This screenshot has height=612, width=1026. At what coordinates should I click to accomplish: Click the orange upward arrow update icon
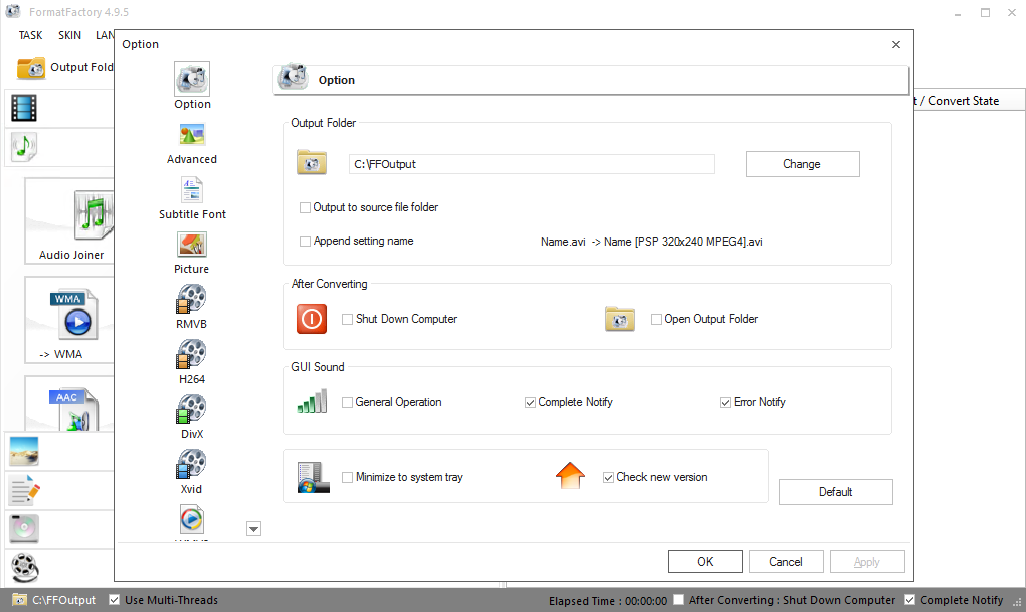coord(570,476)
